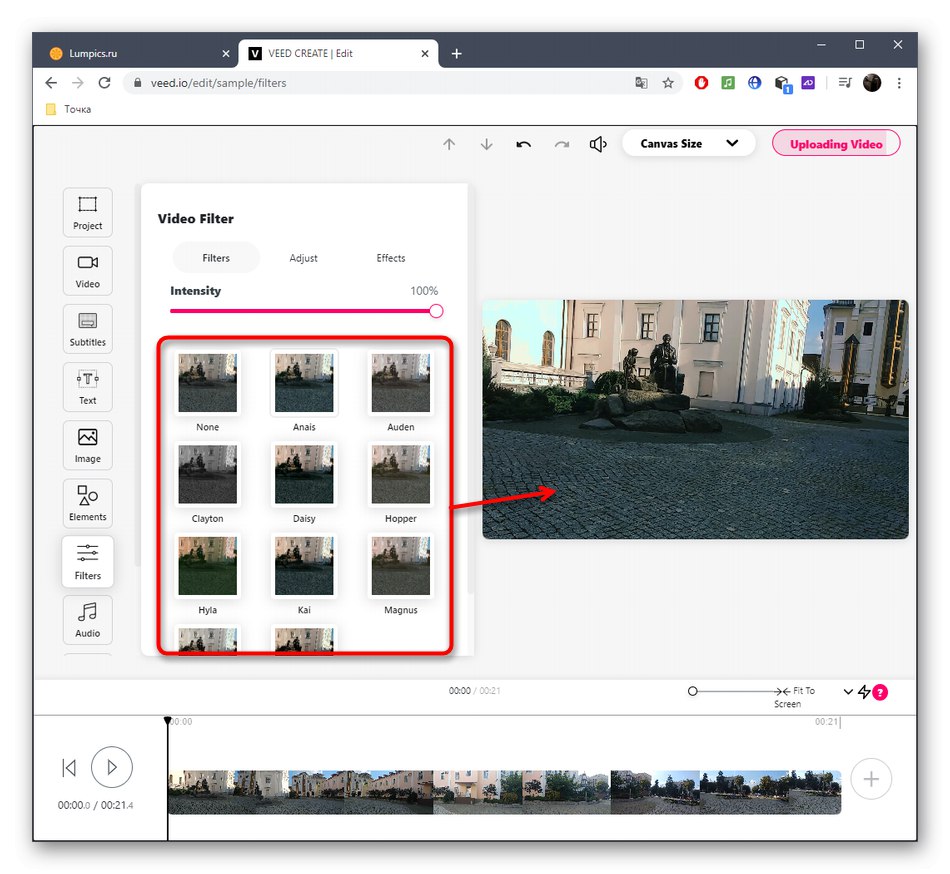This screenshot has width=950, height=874.
Task: Click the pink help question icon
Action: pos(881,692)
